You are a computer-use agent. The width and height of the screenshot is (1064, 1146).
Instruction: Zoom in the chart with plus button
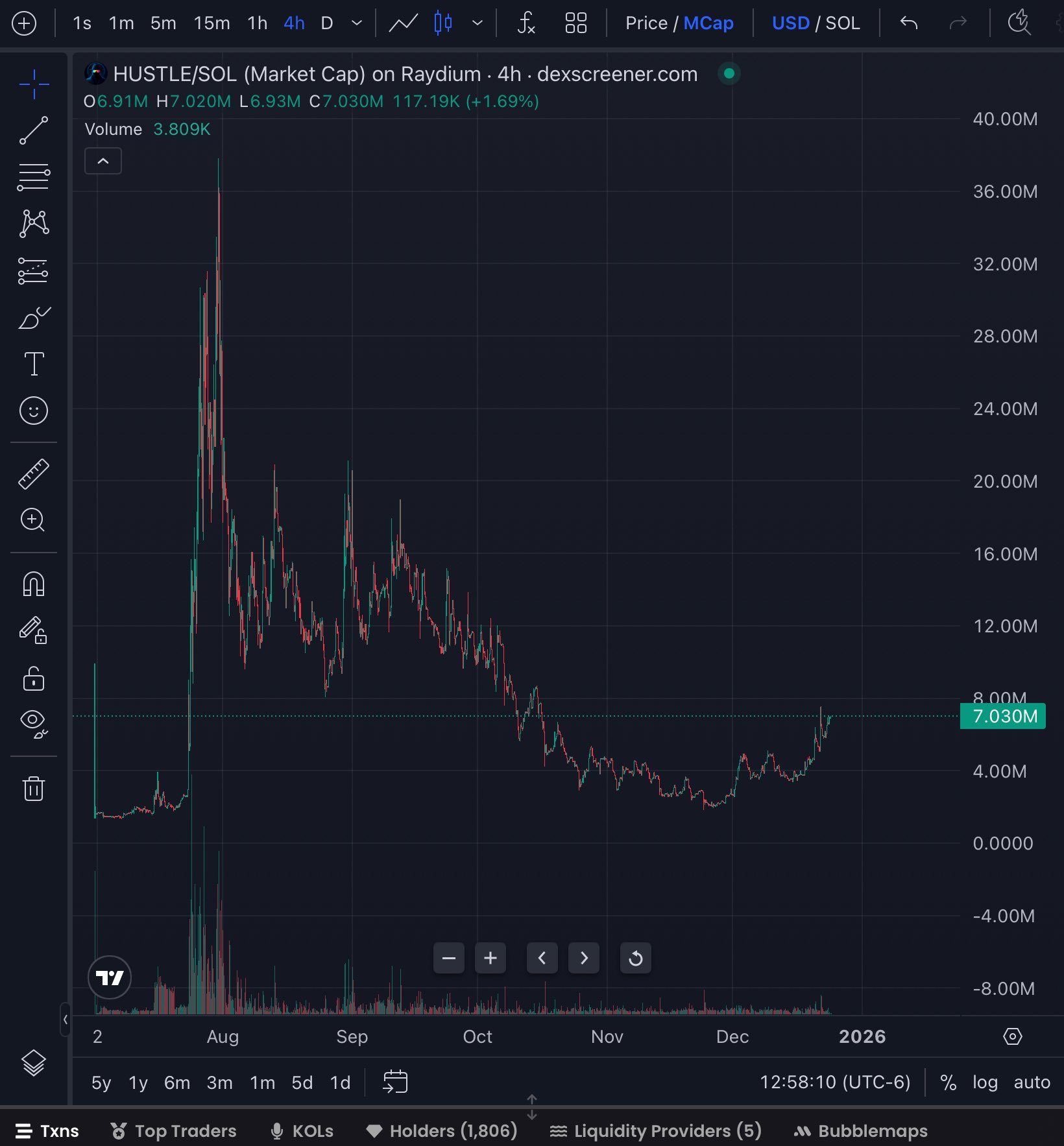[490, 958]
